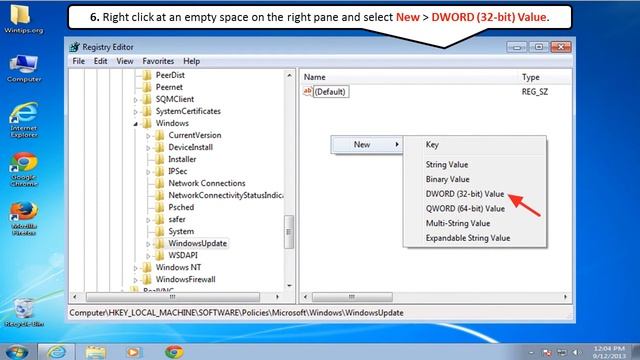The image size is (640, 360).
Task: Select New in the context menu
Action: (x=367, y=144)
